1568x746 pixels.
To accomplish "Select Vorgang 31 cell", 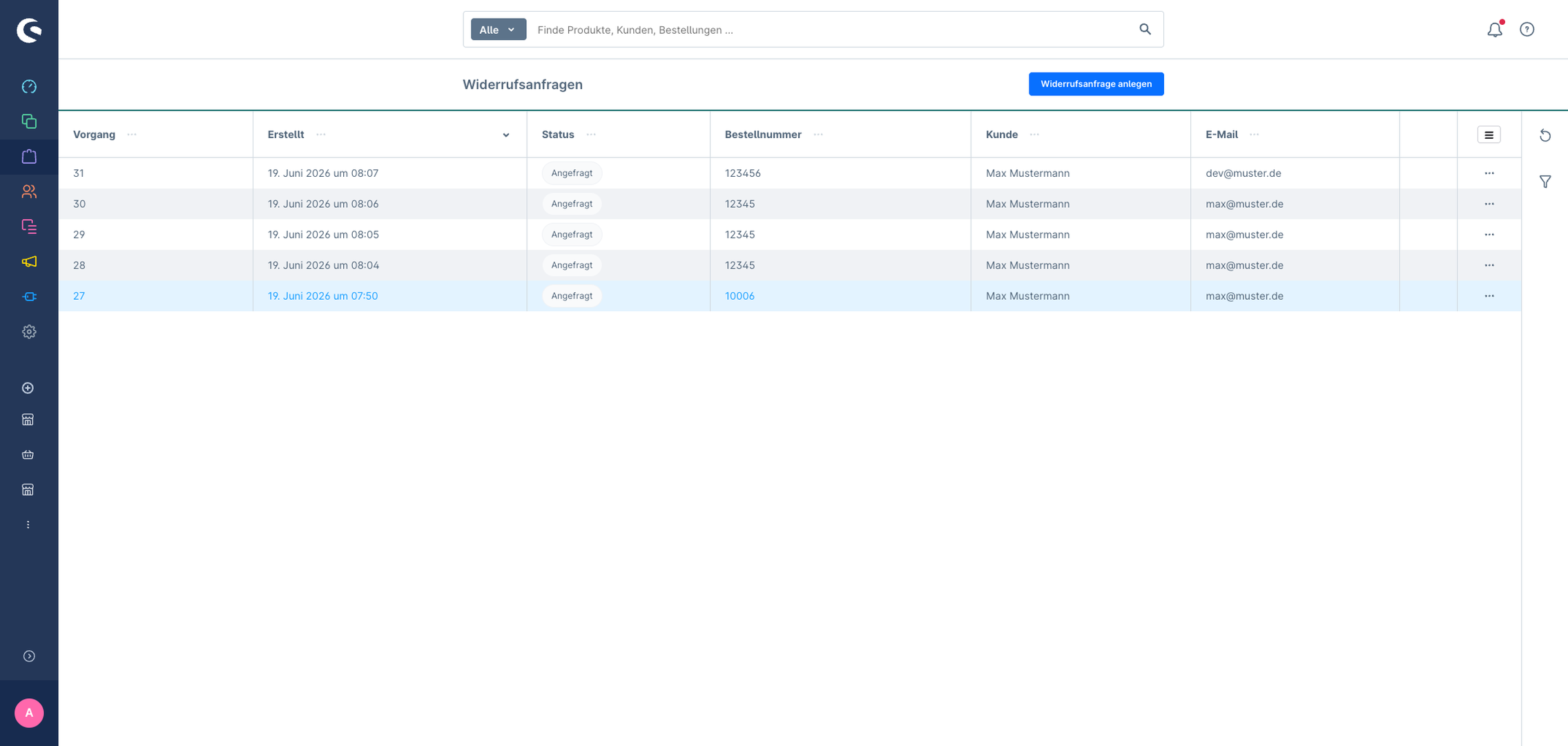I will [x=155, y=173].
